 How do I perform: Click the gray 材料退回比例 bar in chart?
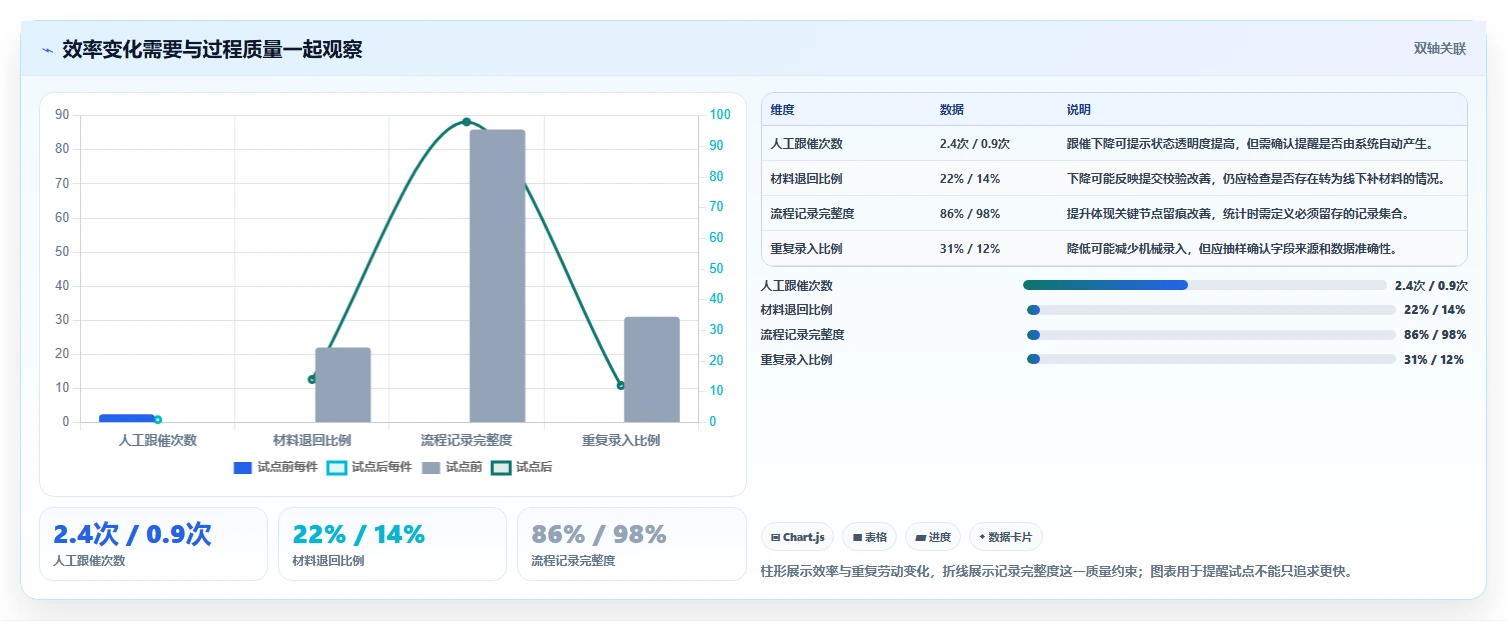(x=343, y=385)
